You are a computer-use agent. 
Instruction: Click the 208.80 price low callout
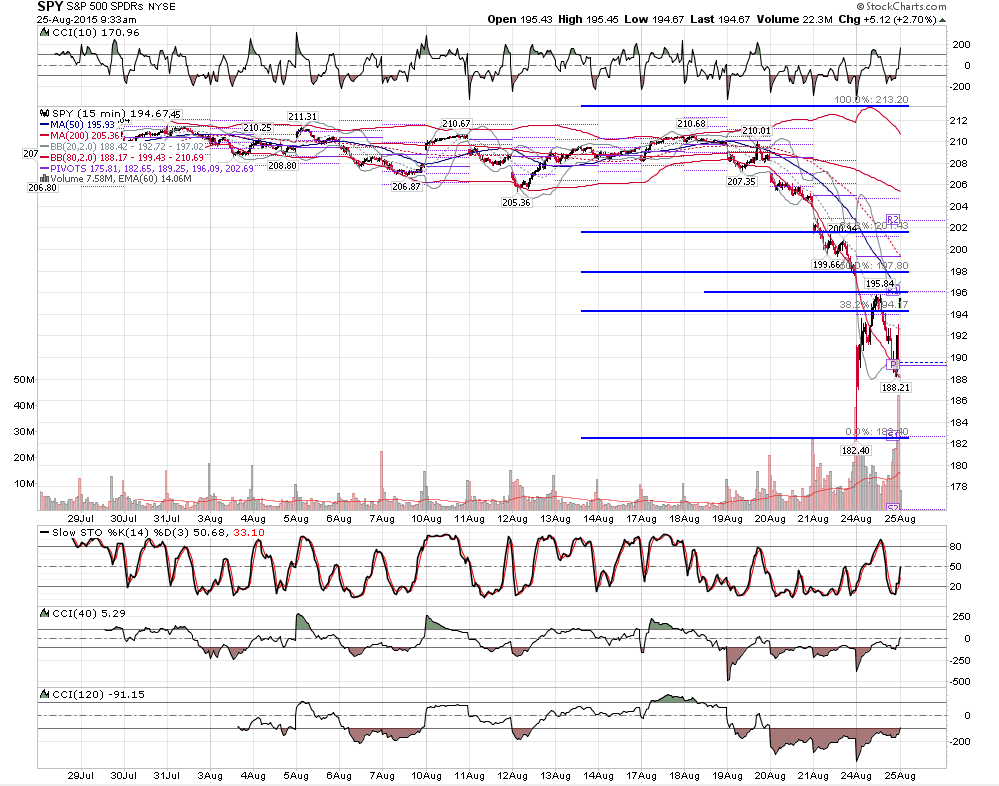point(282,166)
